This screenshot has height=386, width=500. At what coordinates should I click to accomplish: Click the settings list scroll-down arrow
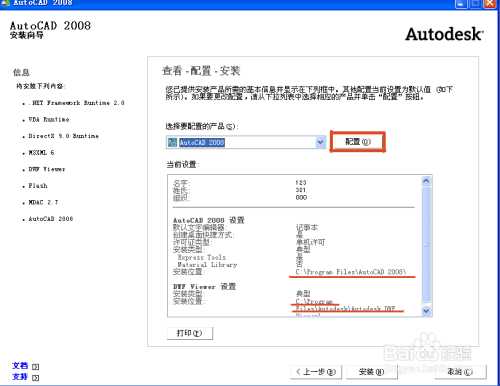426,311
